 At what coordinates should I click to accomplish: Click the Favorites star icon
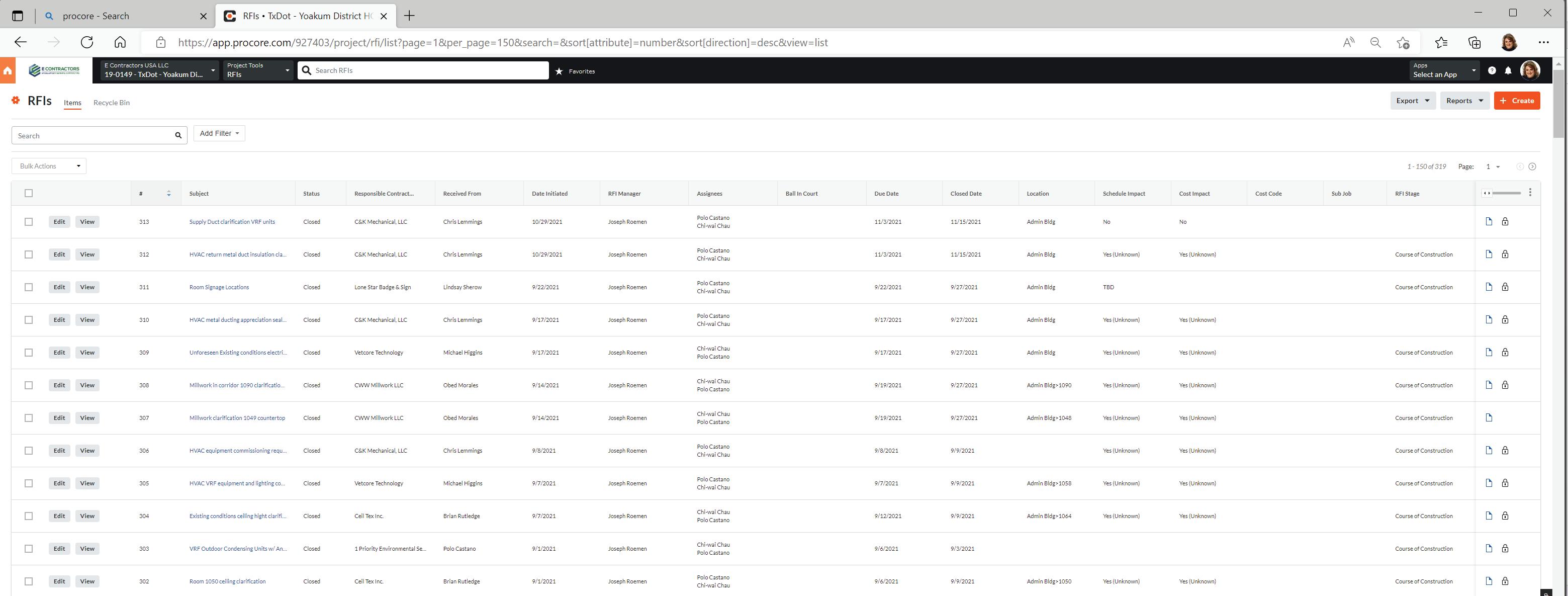559,71
